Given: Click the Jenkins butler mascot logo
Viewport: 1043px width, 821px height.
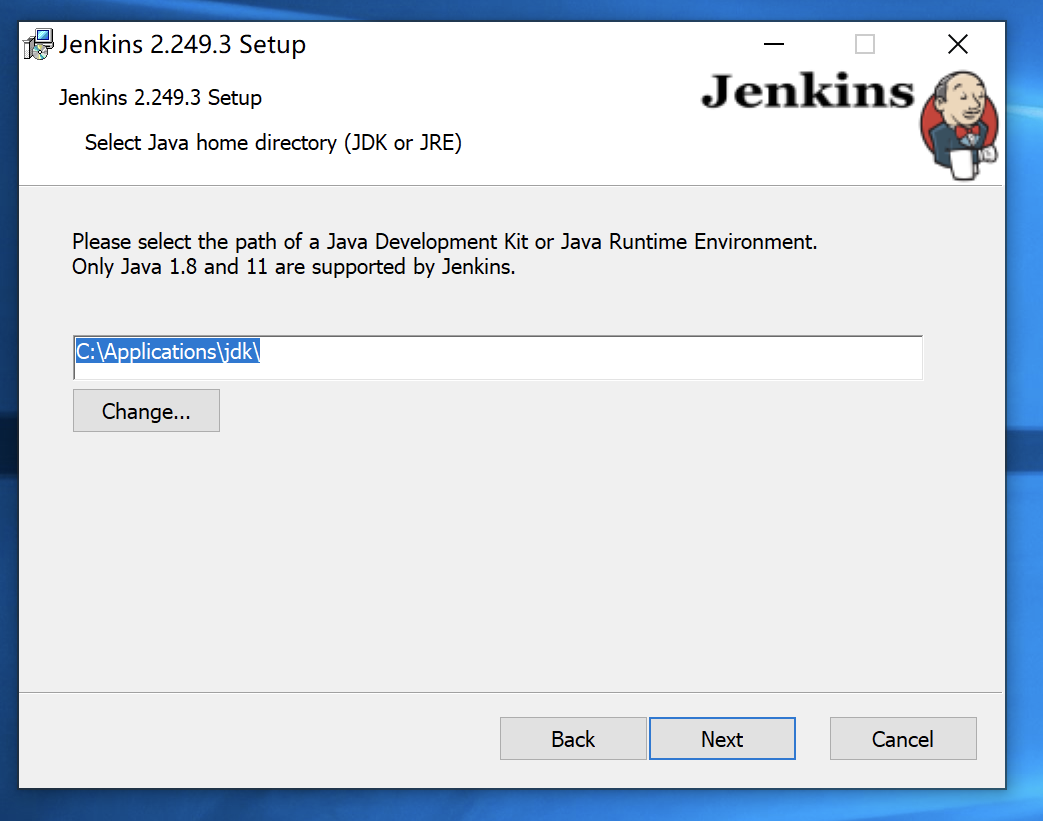Looking at the screenshot, I should (x=960, y=125).
